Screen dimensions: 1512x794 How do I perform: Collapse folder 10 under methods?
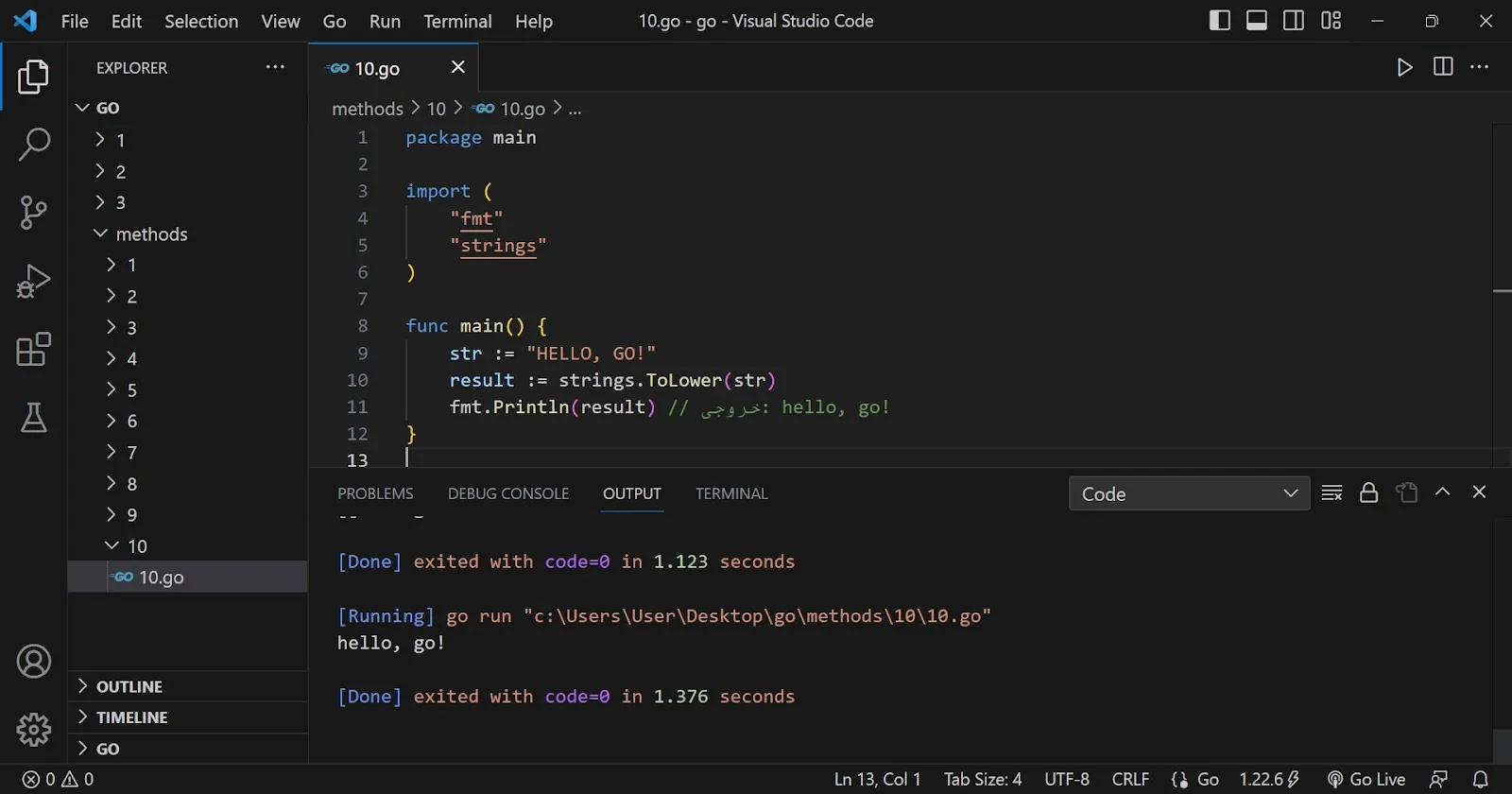pos(188,545)
